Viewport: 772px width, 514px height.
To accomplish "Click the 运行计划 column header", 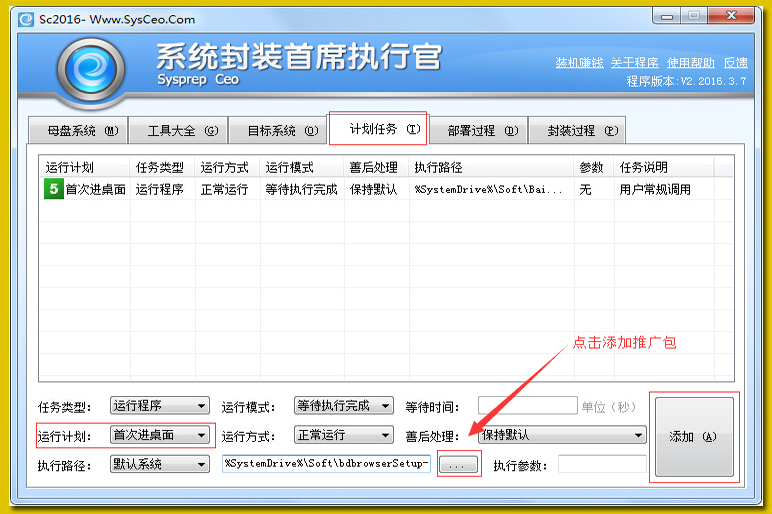I will (85, 167).
